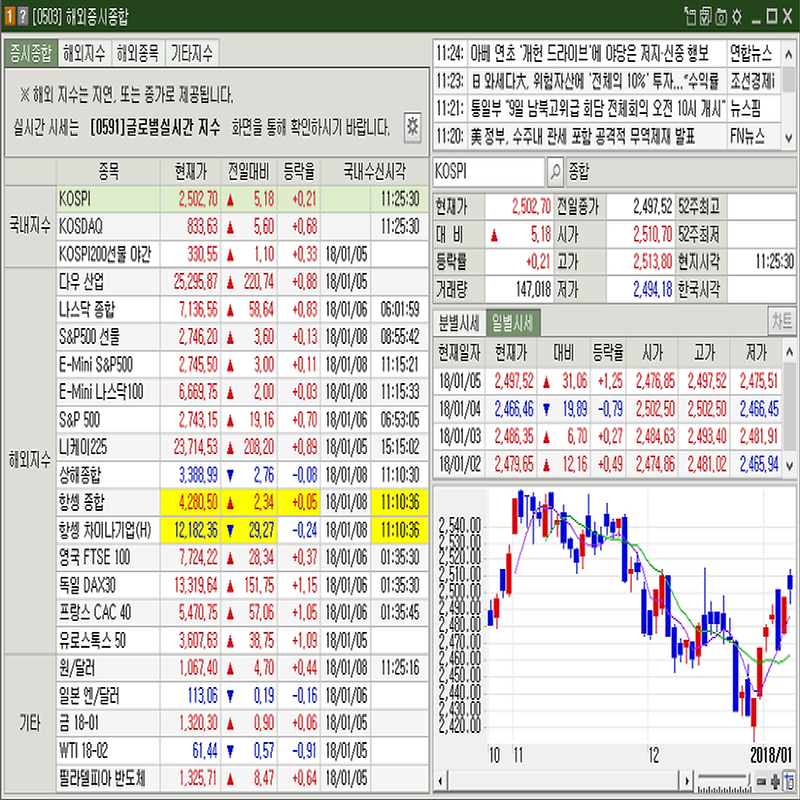The image size is (800, 800).
Task: Select the 일본 엔/달러 row
Action: tap(242, 695)
